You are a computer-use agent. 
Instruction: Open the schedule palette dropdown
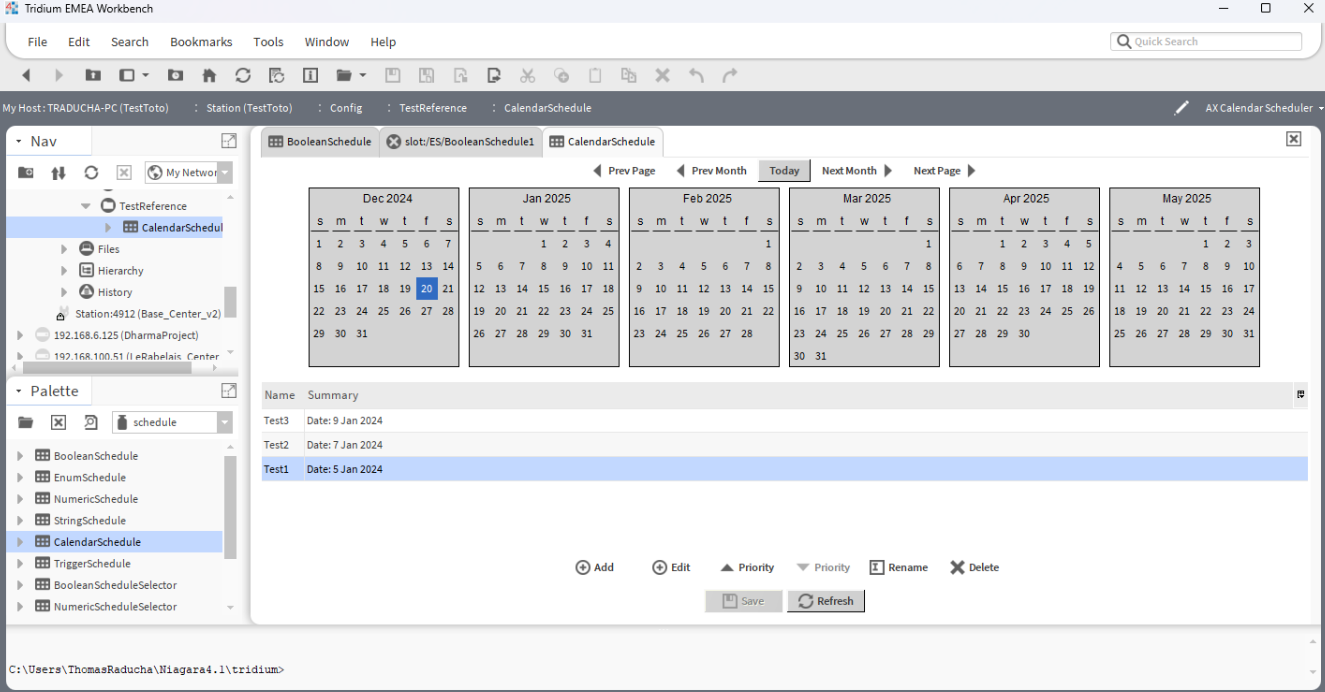pyautogui.click(x=224, y=422)
